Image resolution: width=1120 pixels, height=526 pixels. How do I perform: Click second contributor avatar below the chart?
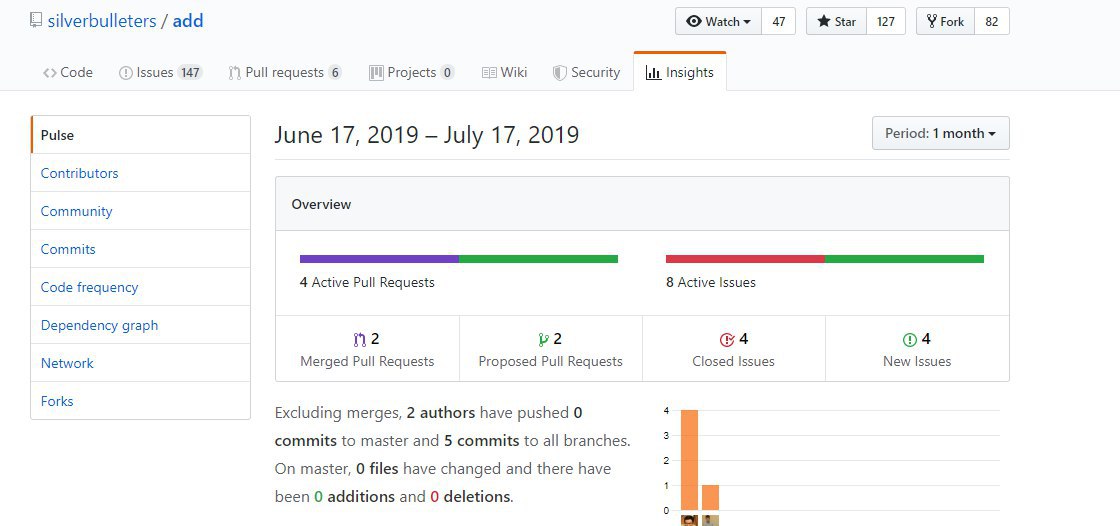710,520
